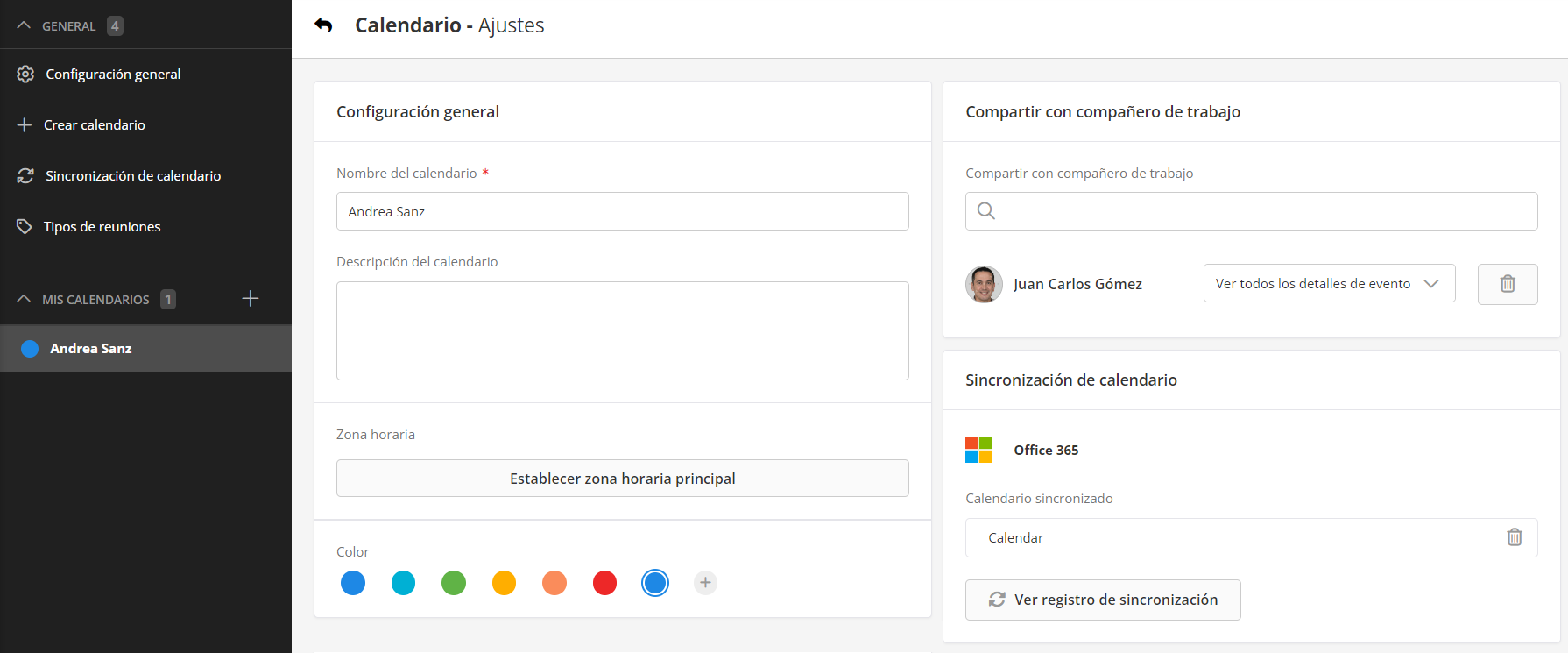Choose the green color swatch
Screen dimensions: 1568x653
pyautogui.click(x=454, y=583)
